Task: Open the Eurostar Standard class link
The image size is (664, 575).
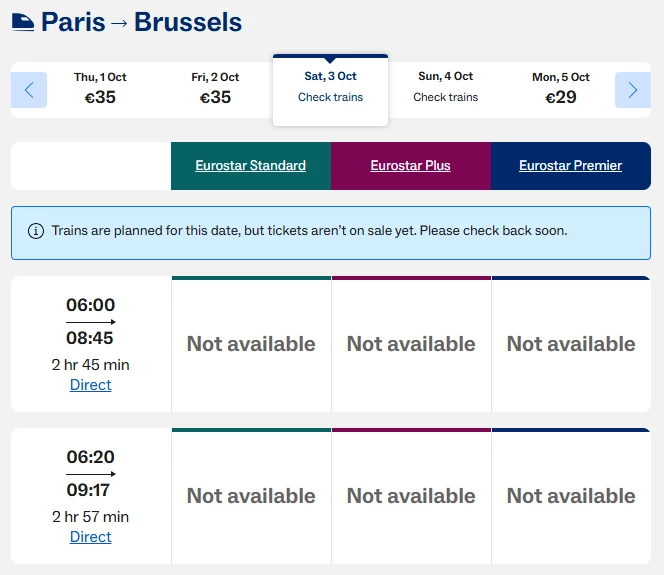Action: click(251, 166)
